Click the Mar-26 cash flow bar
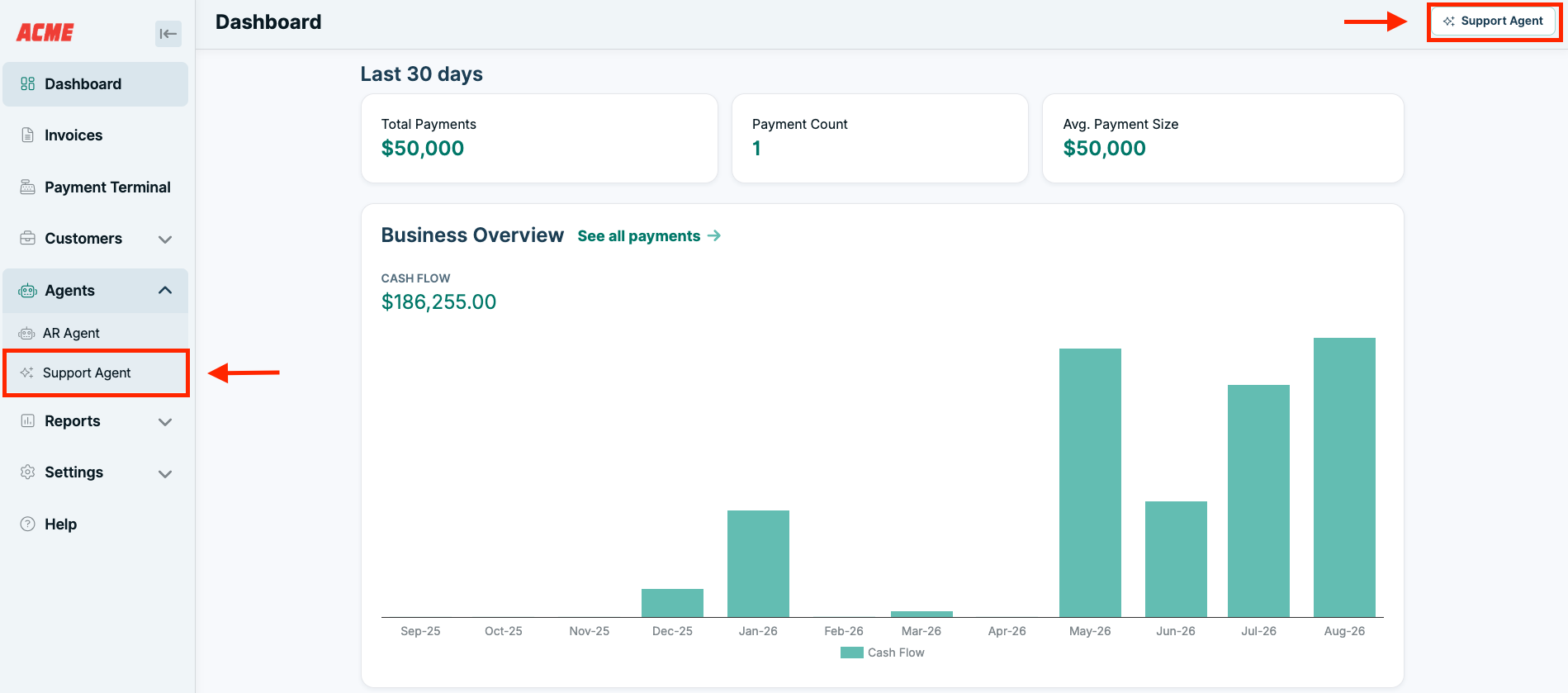Screen dimensions: 1568x693 (x=921, y=614)
